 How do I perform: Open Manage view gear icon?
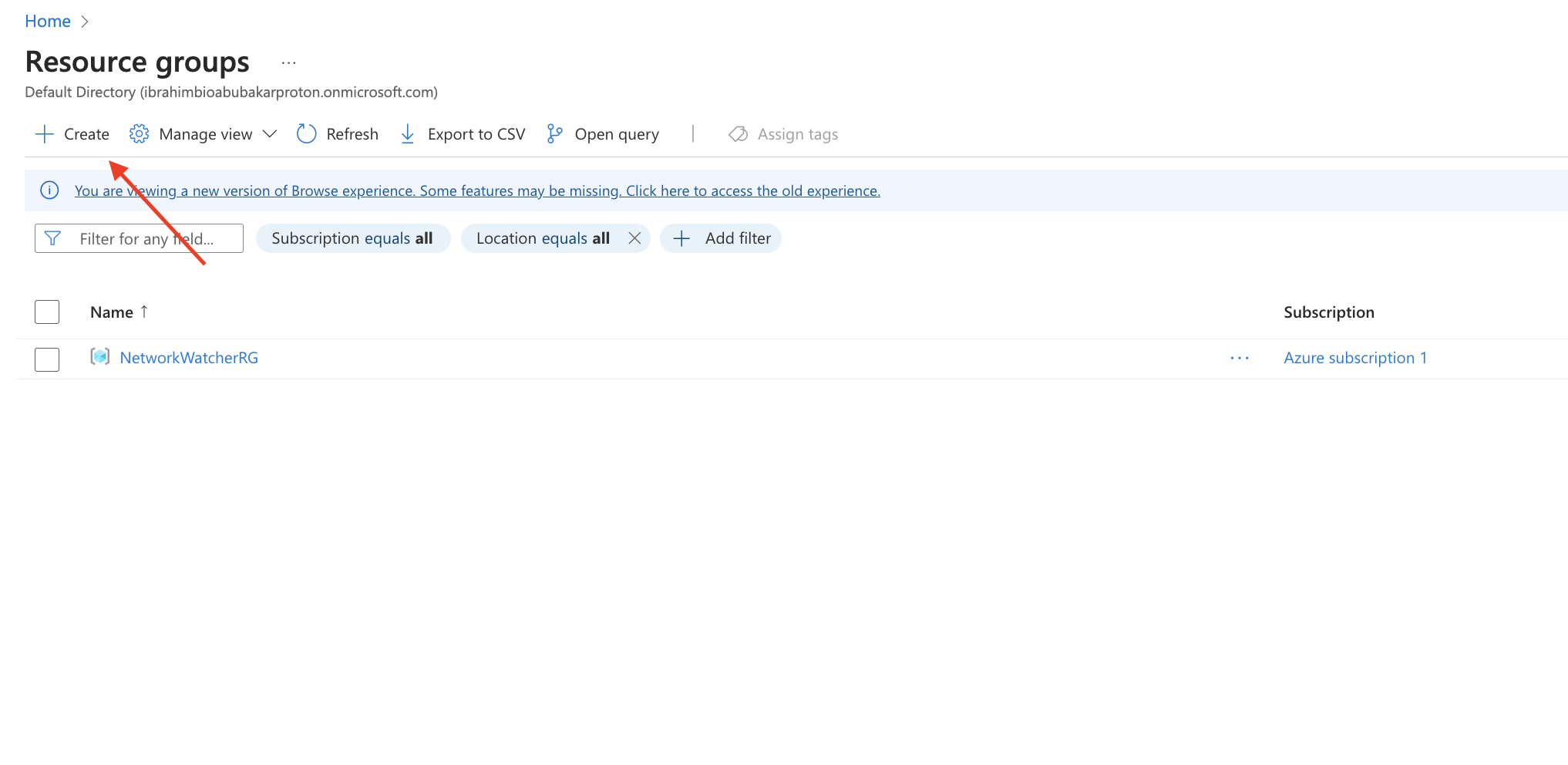click(139, 134)
